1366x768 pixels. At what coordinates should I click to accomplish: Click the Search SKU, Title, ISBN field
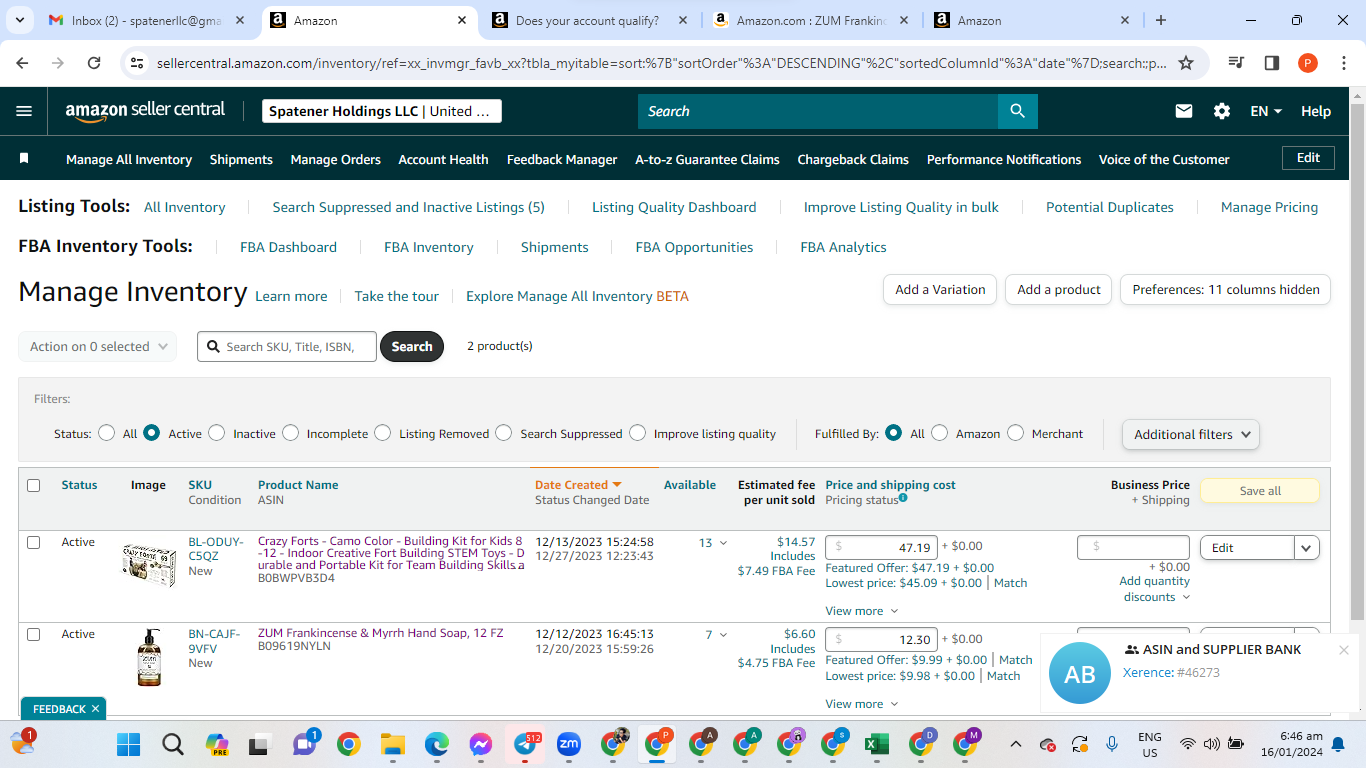click(287, 346)
